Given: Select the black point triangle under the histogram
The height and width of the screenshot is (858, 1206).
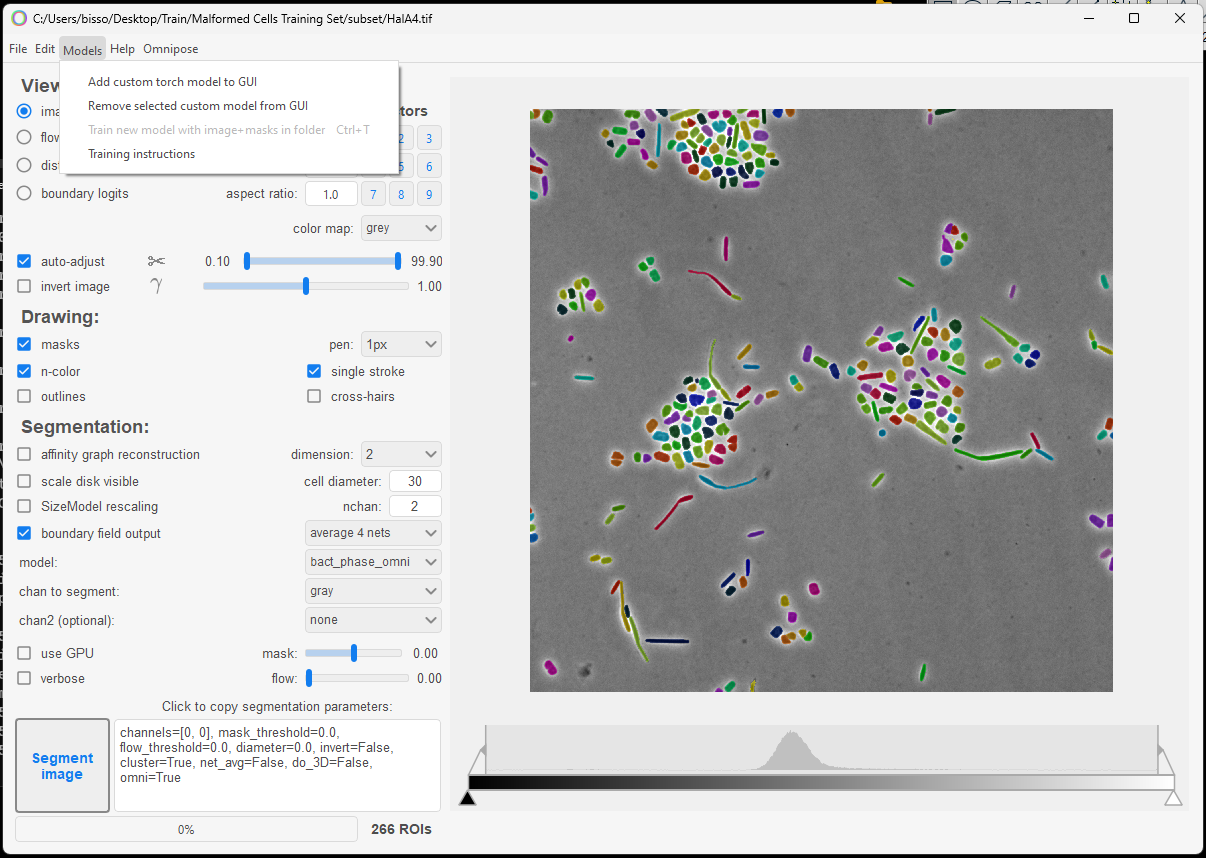Looking at the screenshot, I should 467,798.
